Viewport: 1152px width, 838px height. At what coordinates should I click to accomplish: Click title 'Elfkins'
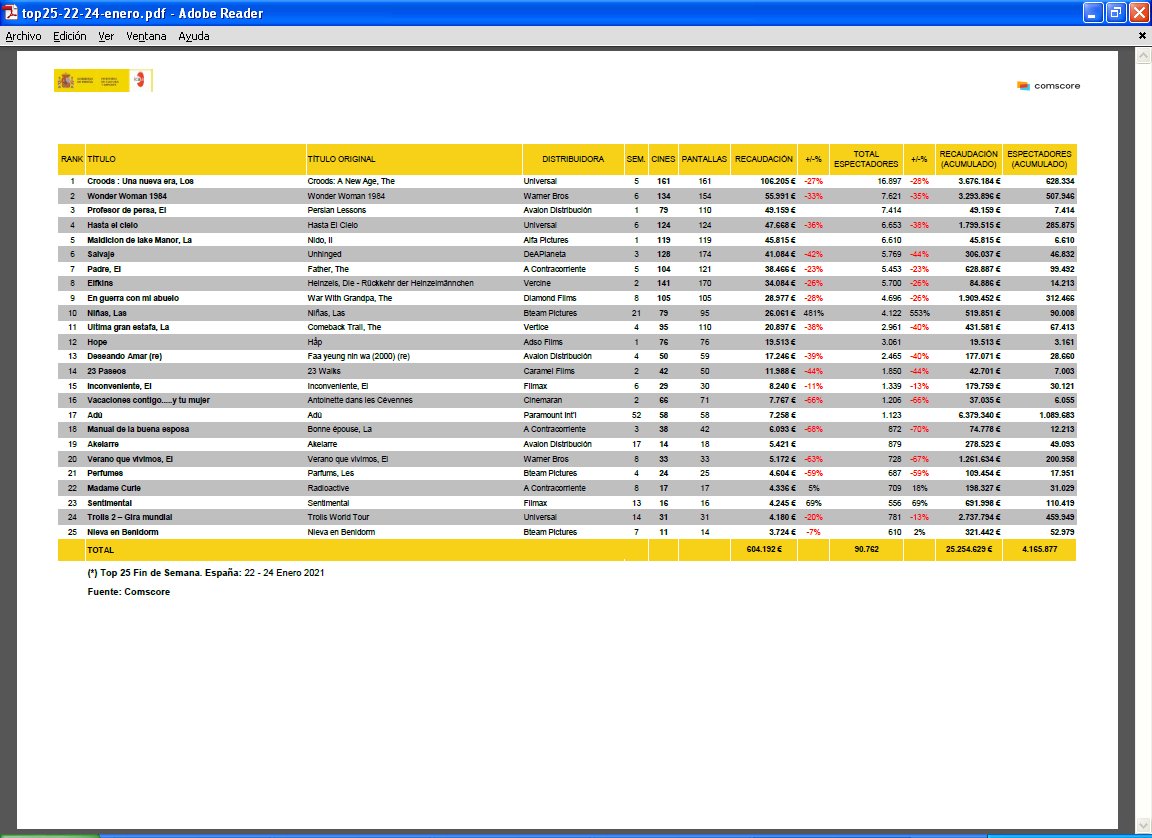pos(100,283)
